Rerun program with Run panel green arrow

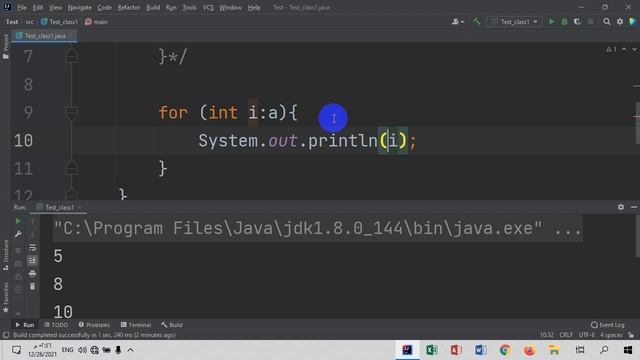pyautogui.click(x=18, y=221)
